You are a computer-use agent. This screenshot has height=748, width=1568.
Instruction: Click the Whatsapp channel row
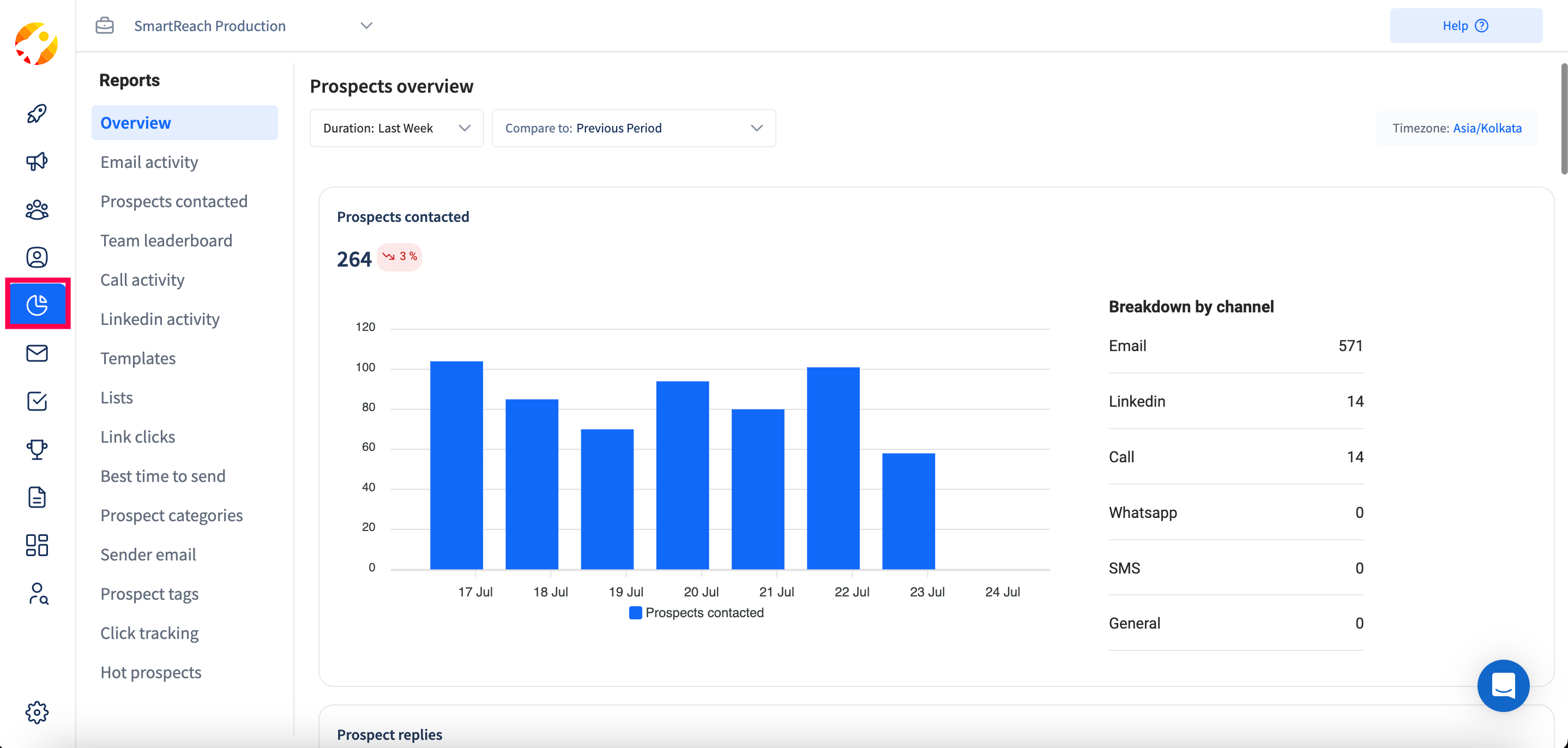tap(1235, 512)
